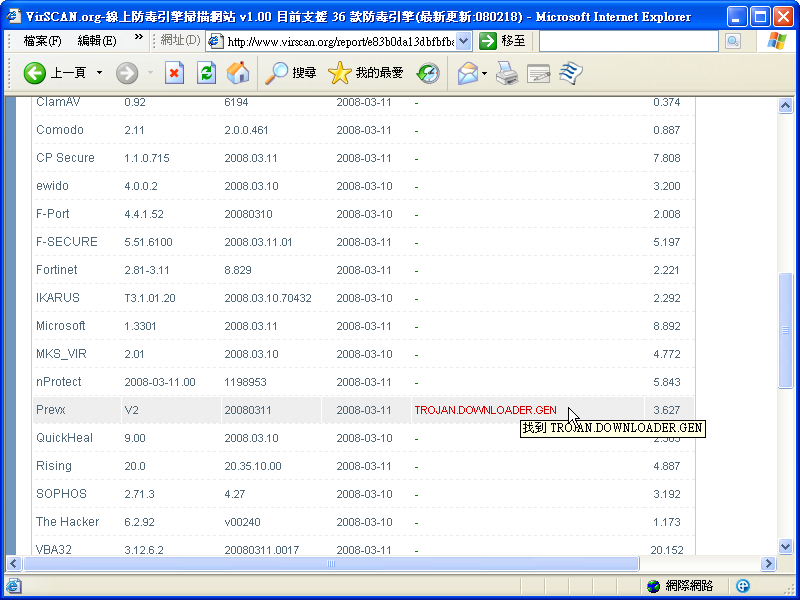Click The Hacker engine name
Screen dimensions: 800x600
tap(67, 522)
